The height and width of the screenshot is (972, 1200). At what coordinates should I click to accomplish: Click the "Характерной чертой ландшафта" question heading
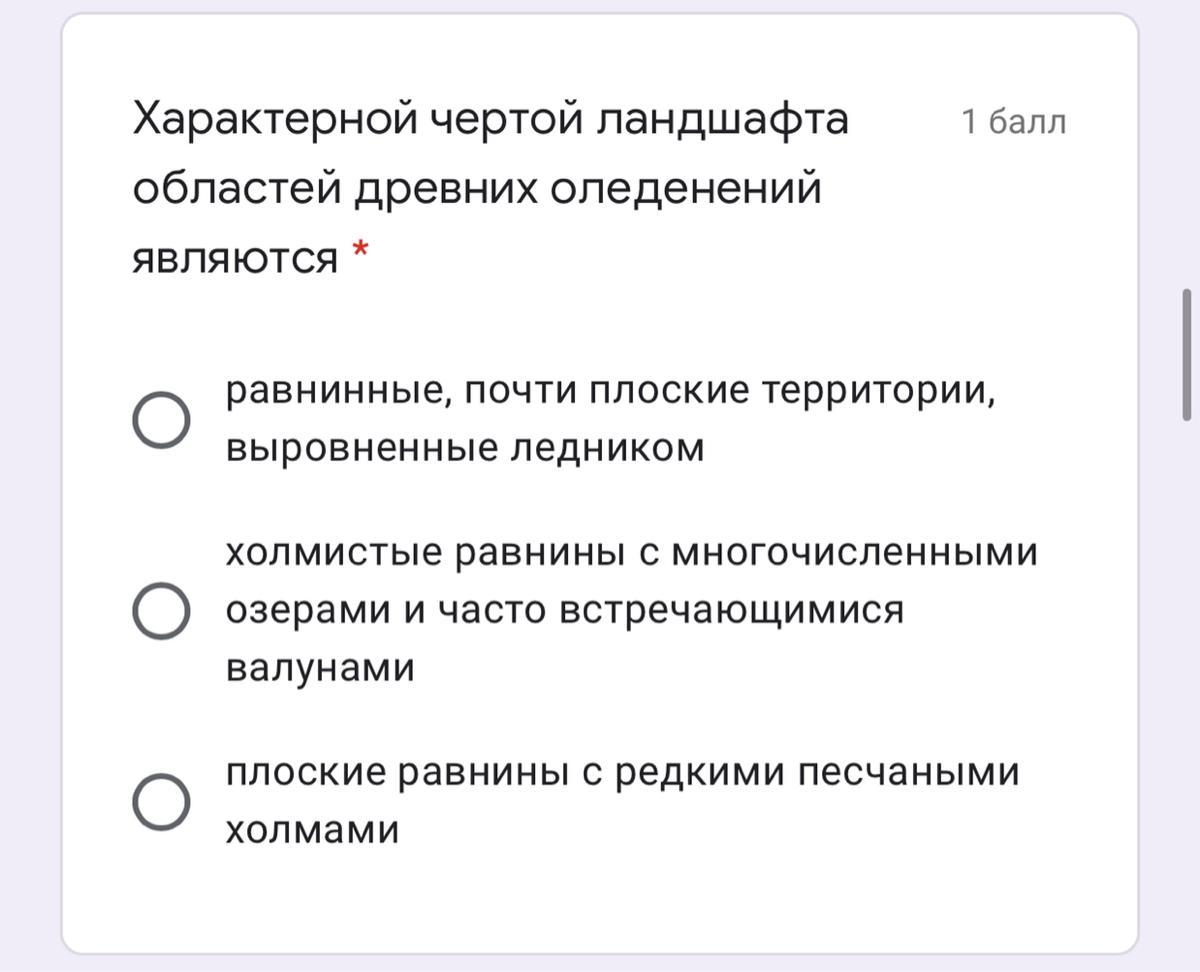point(491,122)
